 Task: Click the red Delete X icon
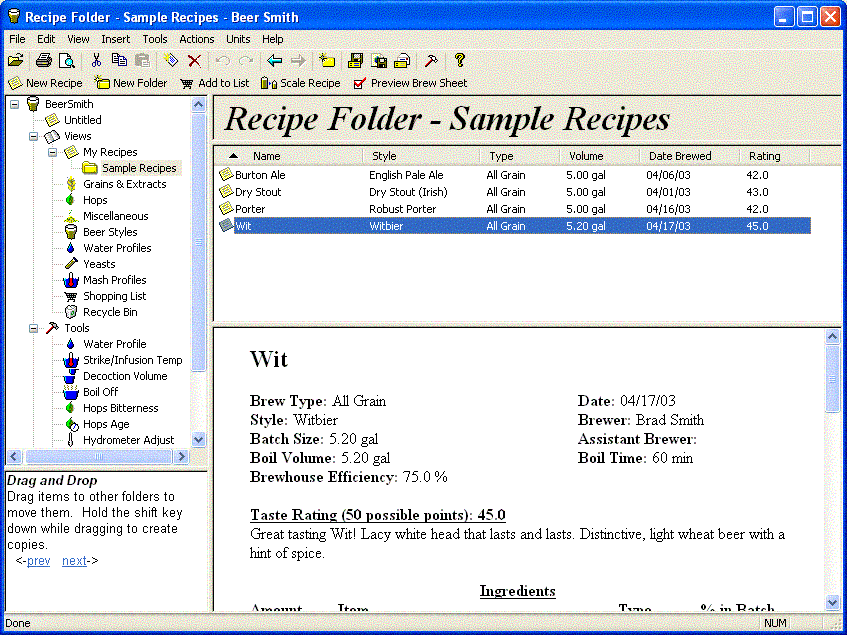tap(194, 61)
